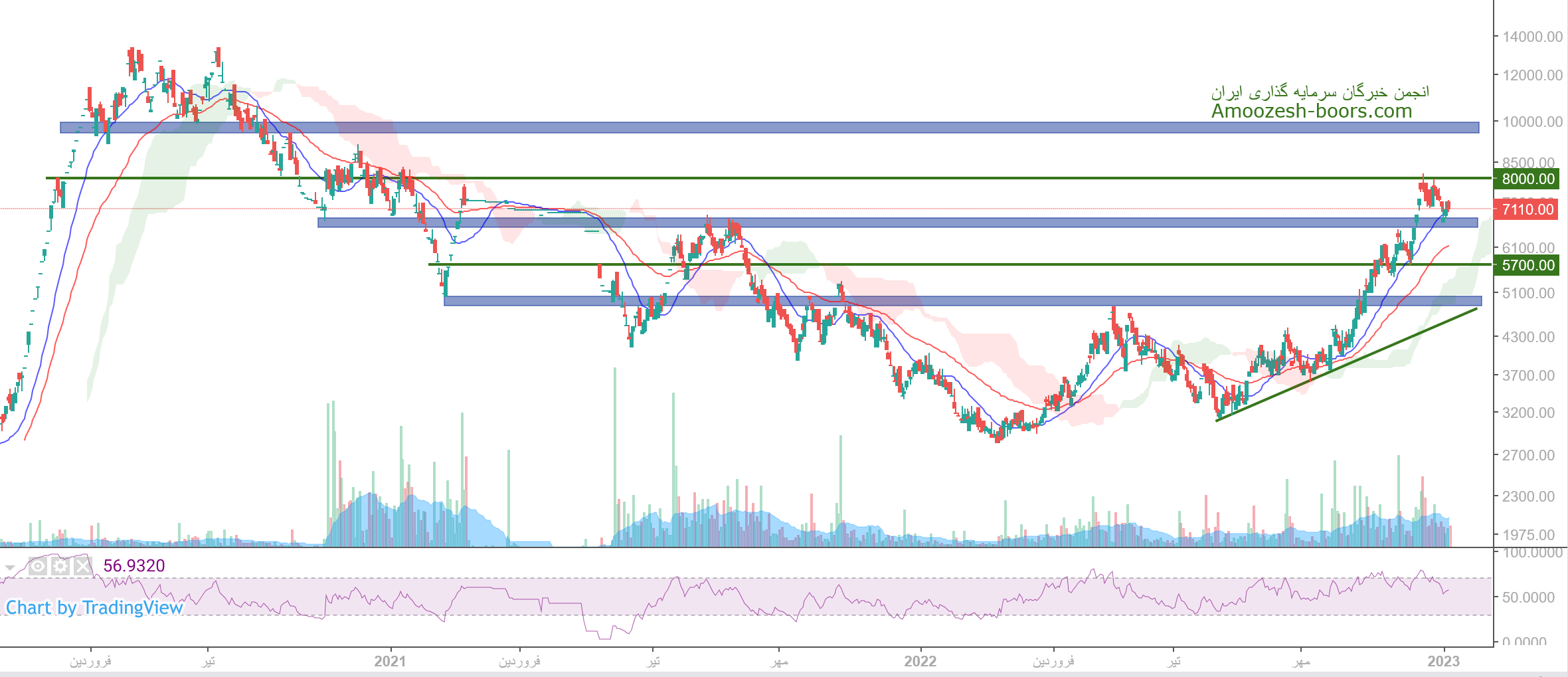Viewport: 1568px width, 677px height.
Task: Click the RSI value 56.9320
Action: coord(134,566)
